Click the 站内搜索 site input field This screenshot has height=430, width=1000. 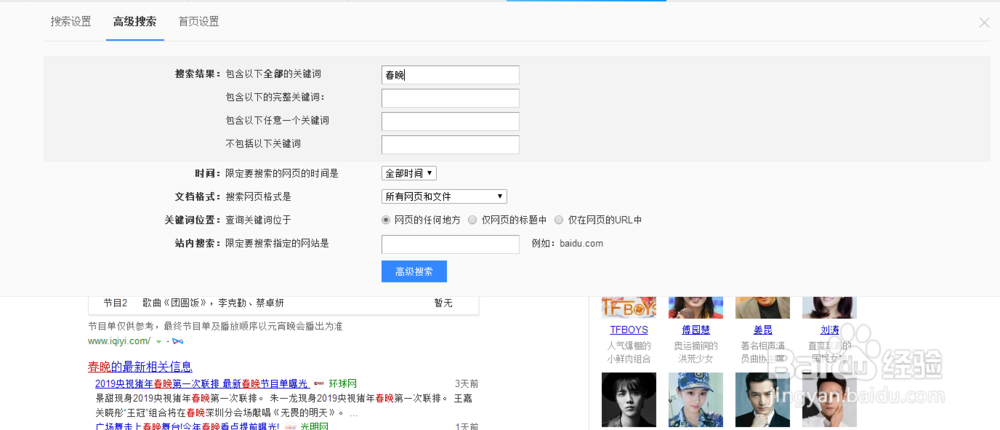pyautogui.click(x=450, y=244)
